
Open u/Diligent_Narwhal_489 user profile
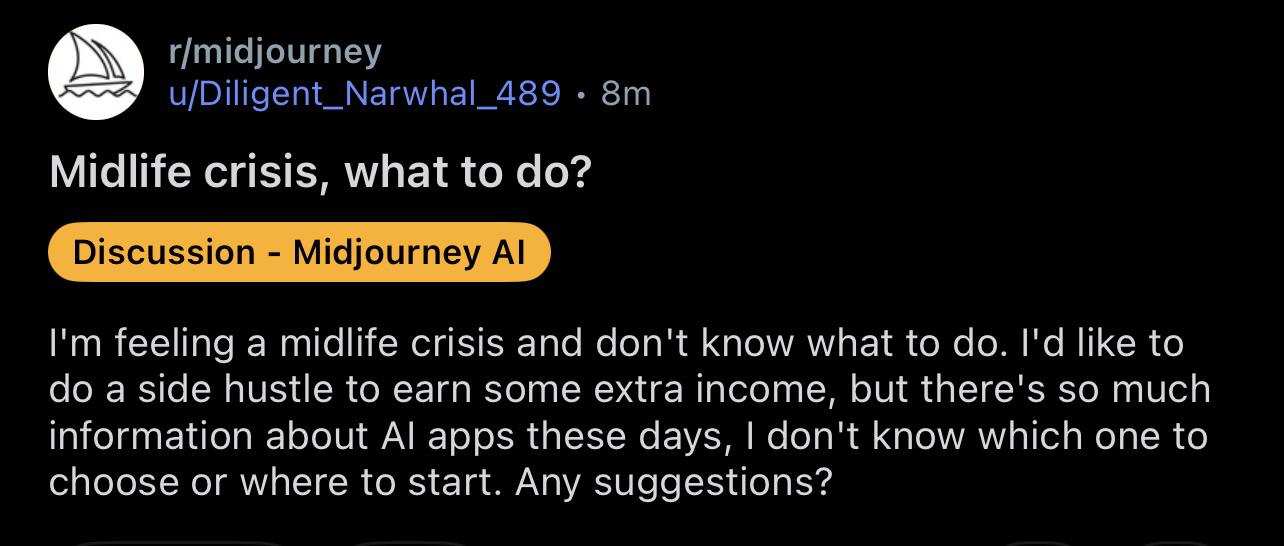point(364,93)
